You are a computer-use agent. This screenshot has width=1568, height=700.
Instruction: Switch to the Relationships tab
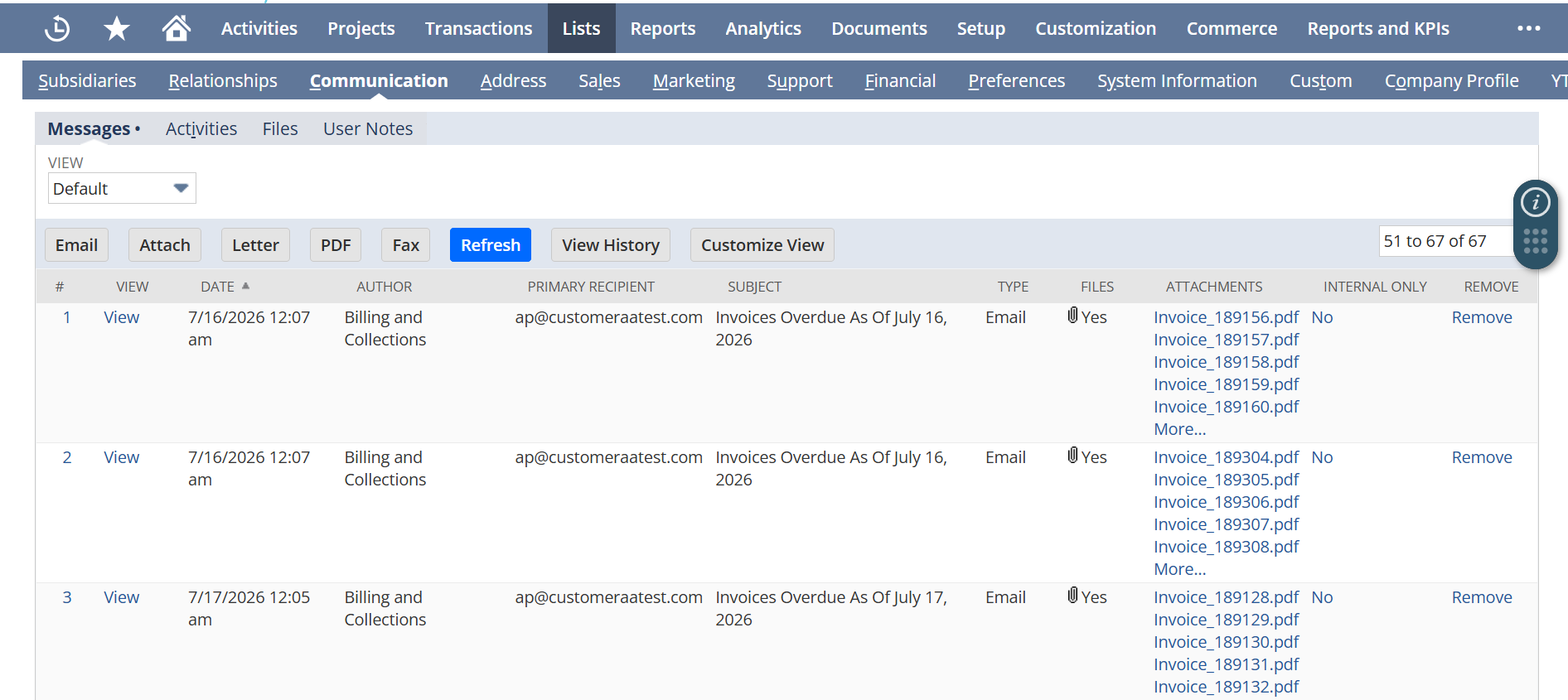click(x=223, y=80)
